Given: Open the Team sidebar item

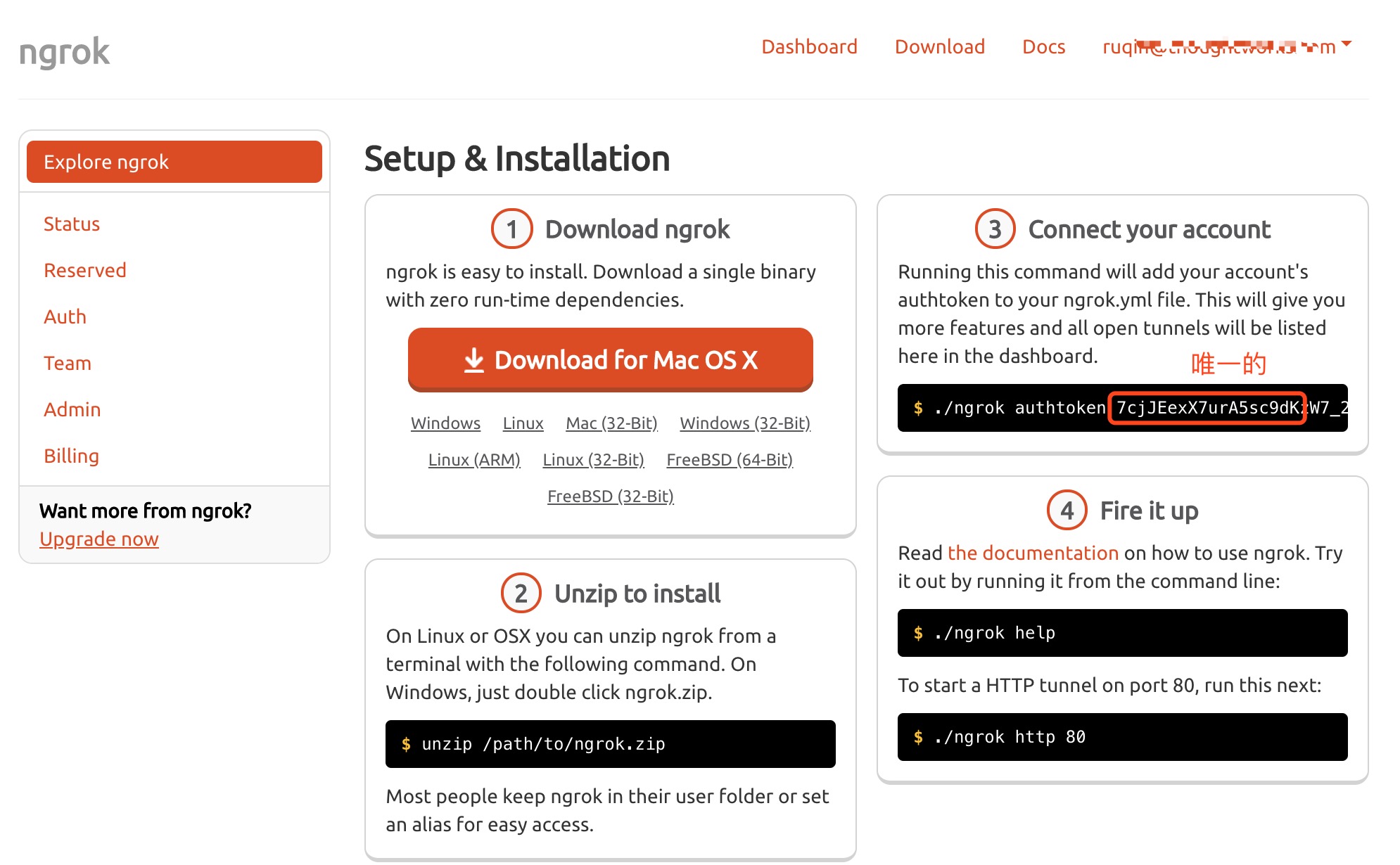Looking at the screenshot, I should pos(68,363).
